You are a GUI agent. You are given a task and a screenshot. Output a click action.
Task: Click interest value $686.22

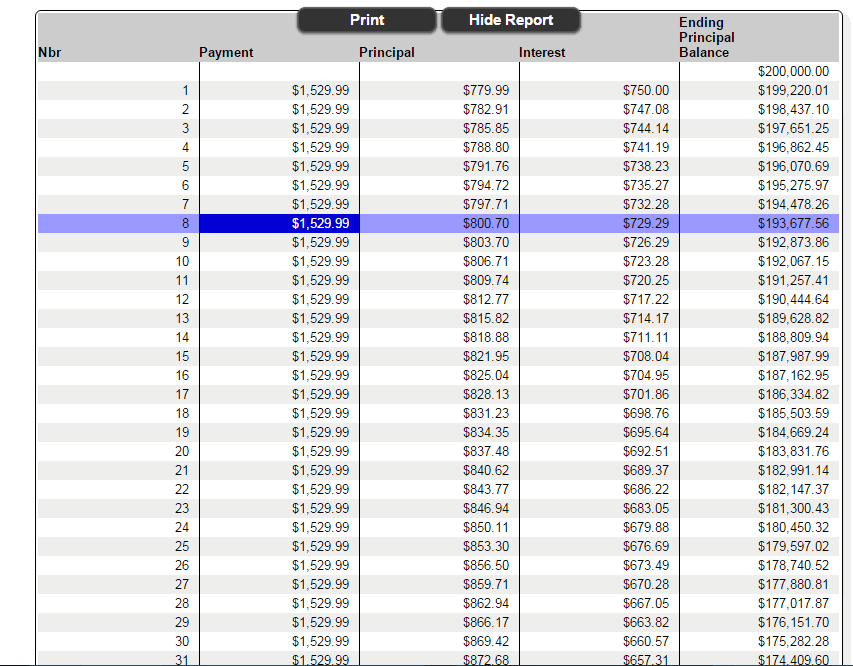point(646,489)
